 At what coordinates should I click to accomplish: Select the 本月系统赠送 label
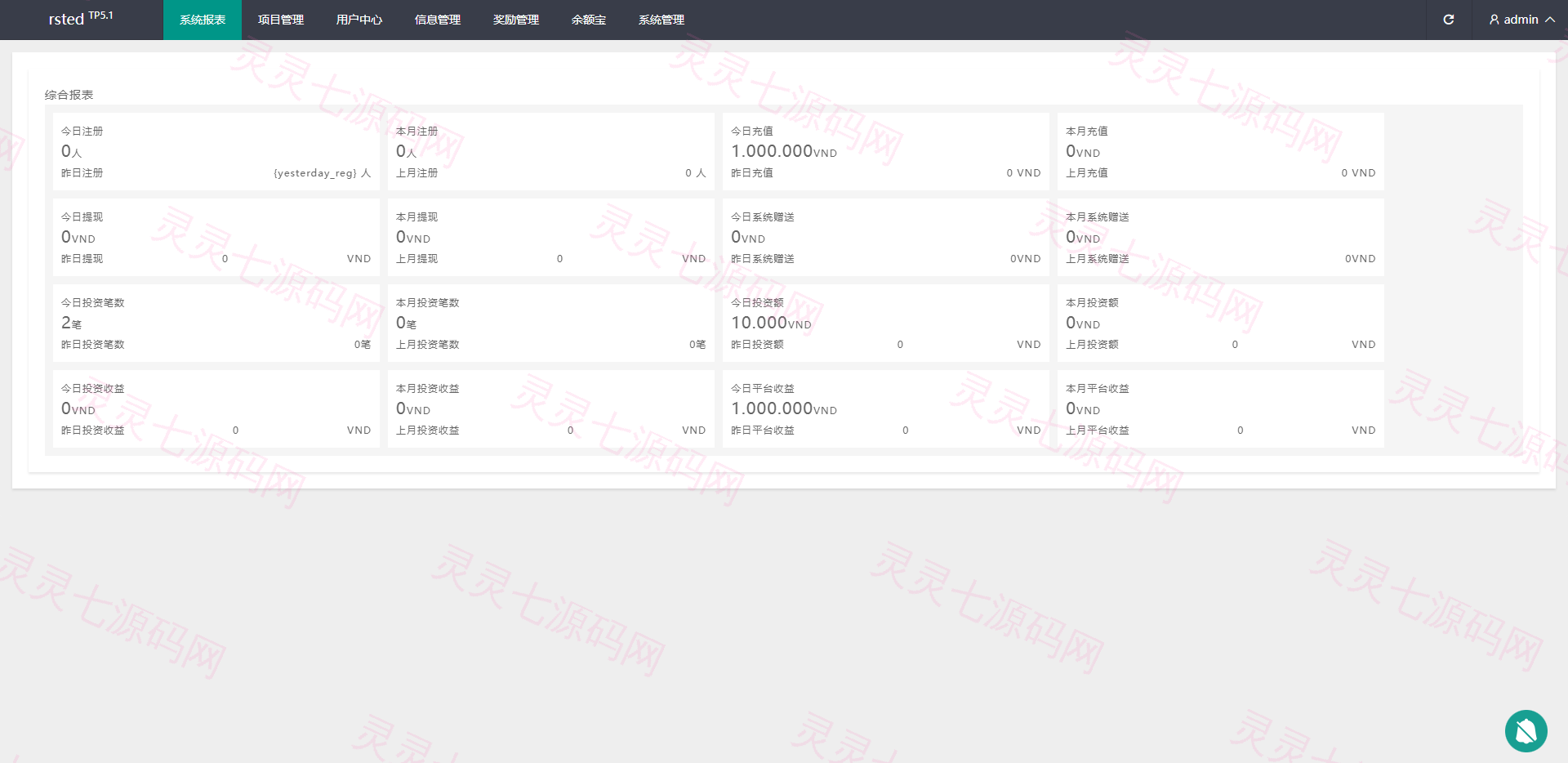click(1098, 216)
